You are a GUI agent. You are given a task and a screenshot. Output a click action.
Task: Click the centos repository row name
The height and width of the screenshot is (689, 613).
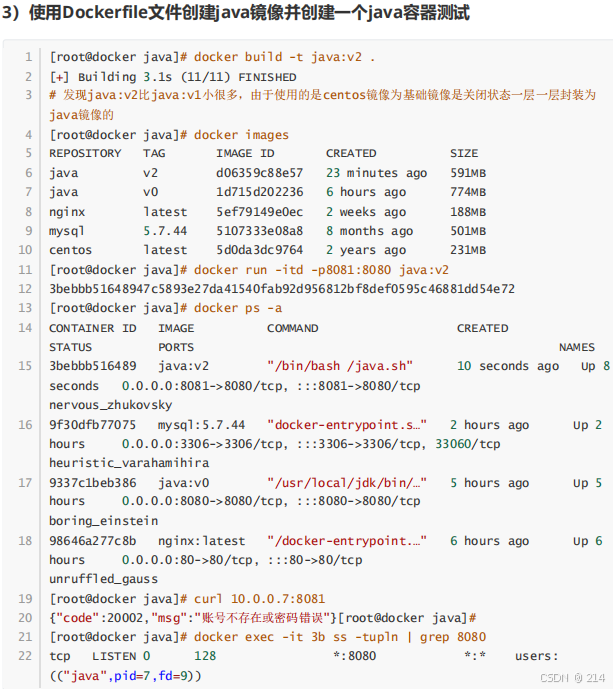[x=70, y=250]
